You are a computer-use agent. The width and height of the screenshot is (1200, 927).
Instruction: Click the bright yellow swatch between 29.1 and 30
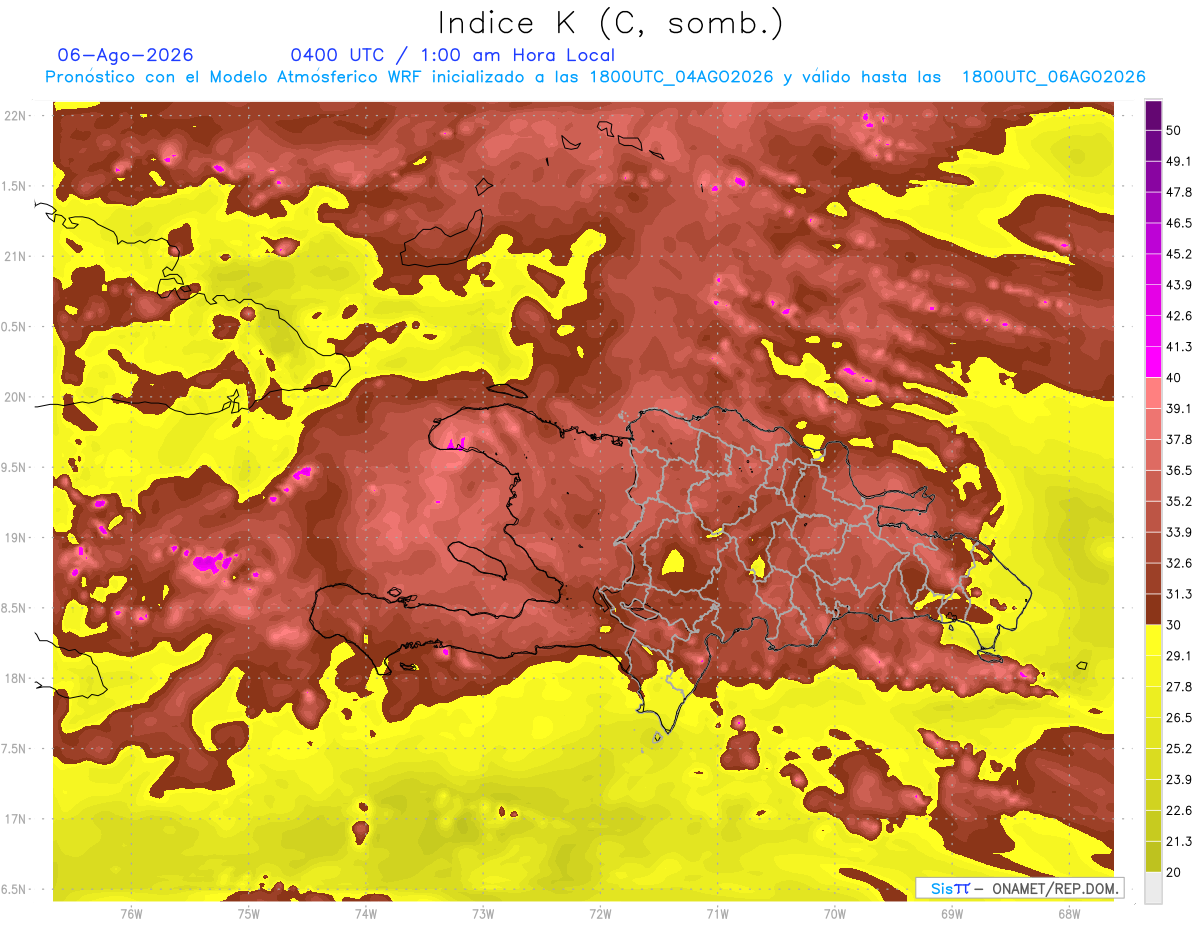(1153, 640)
